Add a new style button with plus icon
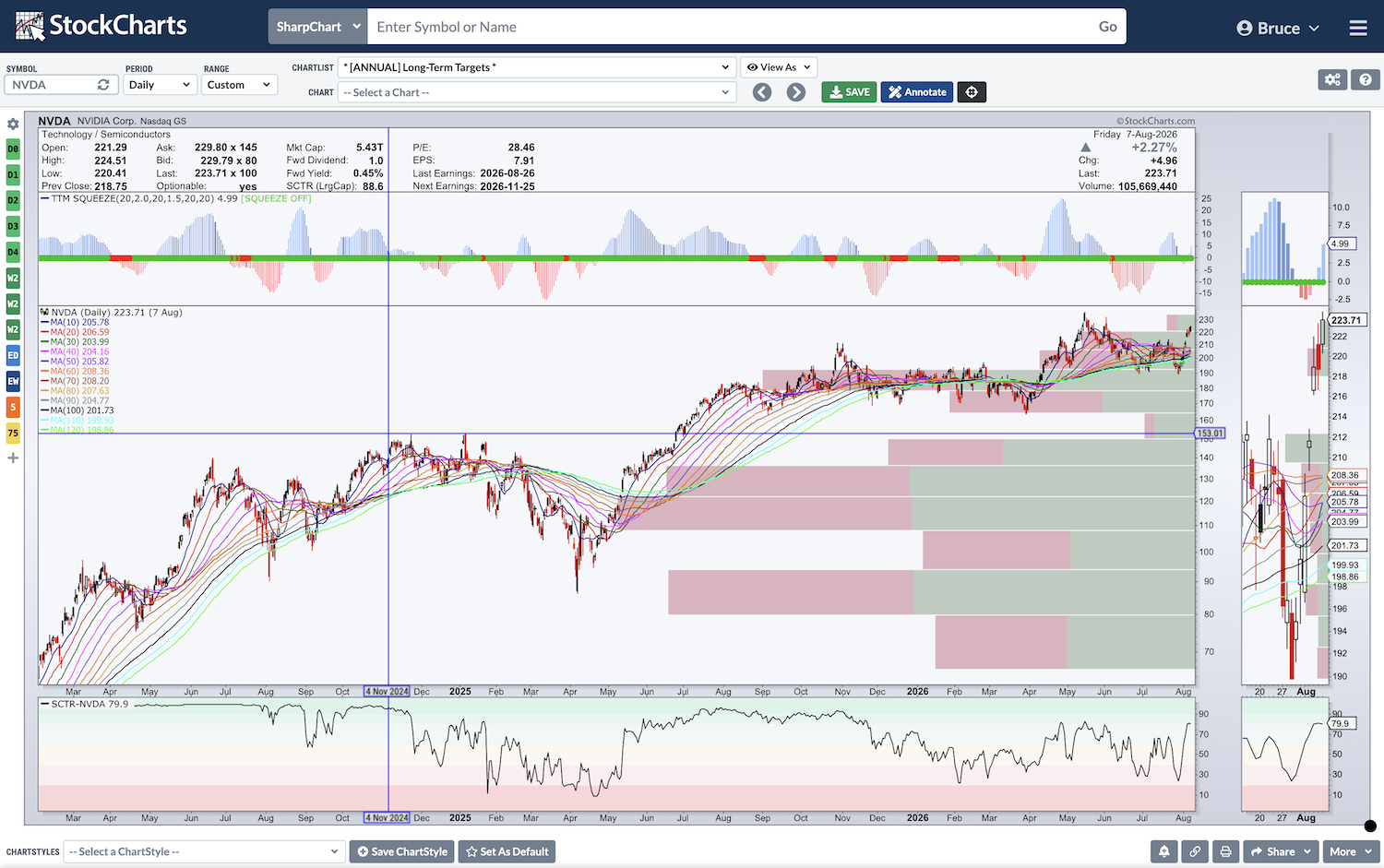1384x868 pixels. point(13,458)
